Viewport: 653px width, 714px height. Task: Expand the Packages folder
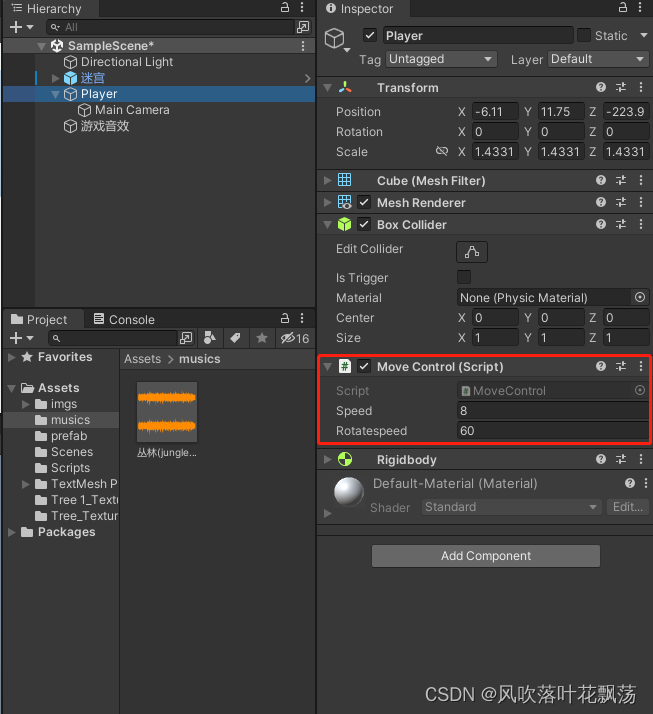tap(12, 532)
